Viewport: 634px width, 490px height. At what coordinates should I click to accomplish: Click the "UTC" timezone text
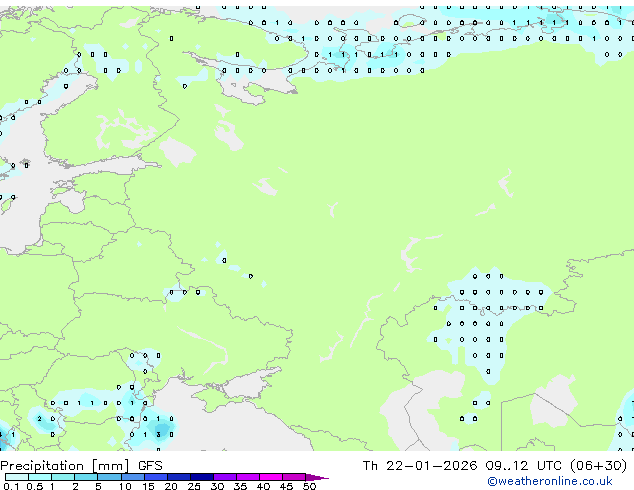[549, 466]
